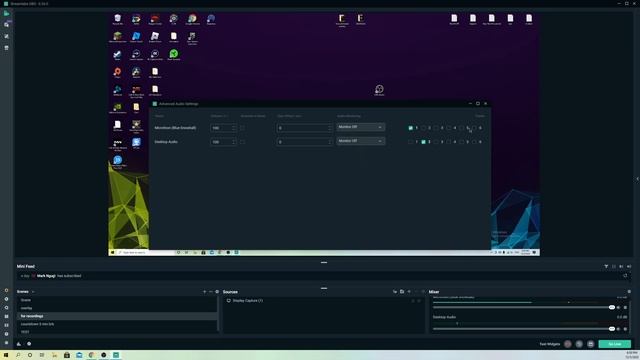The image size is (640, 360).
Task: Open Windows Search magnifier in taskbar
Action: (18, 355)
